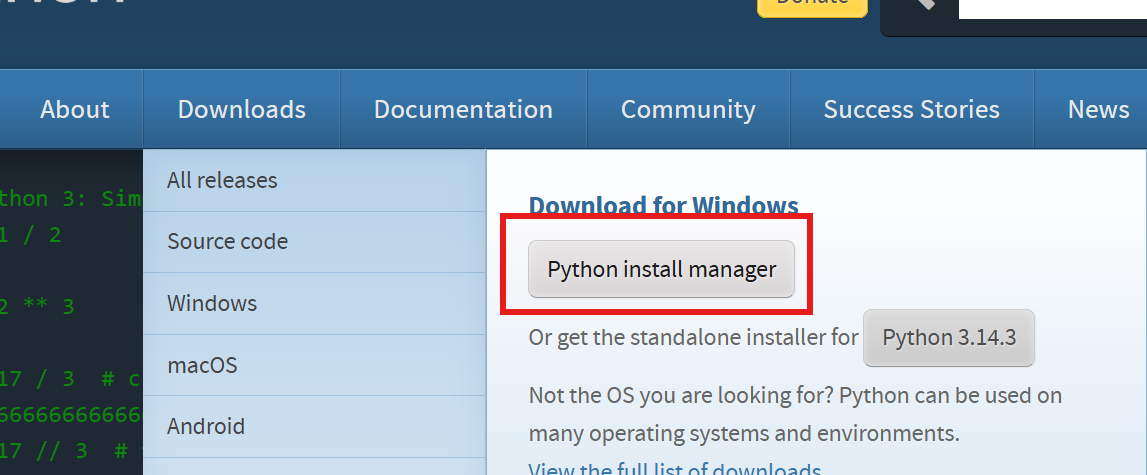The height and width of the screenshot is (475, 1147).
Task: Click the text 'Or get the standalone installer for'
Action: click(x=693, y=337)
